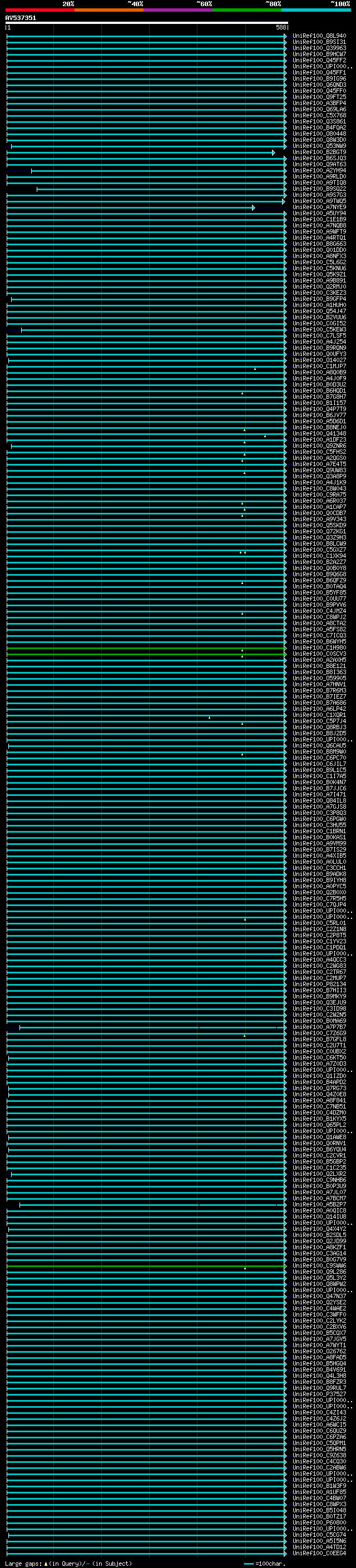Click the orange ~40% legend segment
This screenshot has width=356, height=1568.
[x=109, y=10]
